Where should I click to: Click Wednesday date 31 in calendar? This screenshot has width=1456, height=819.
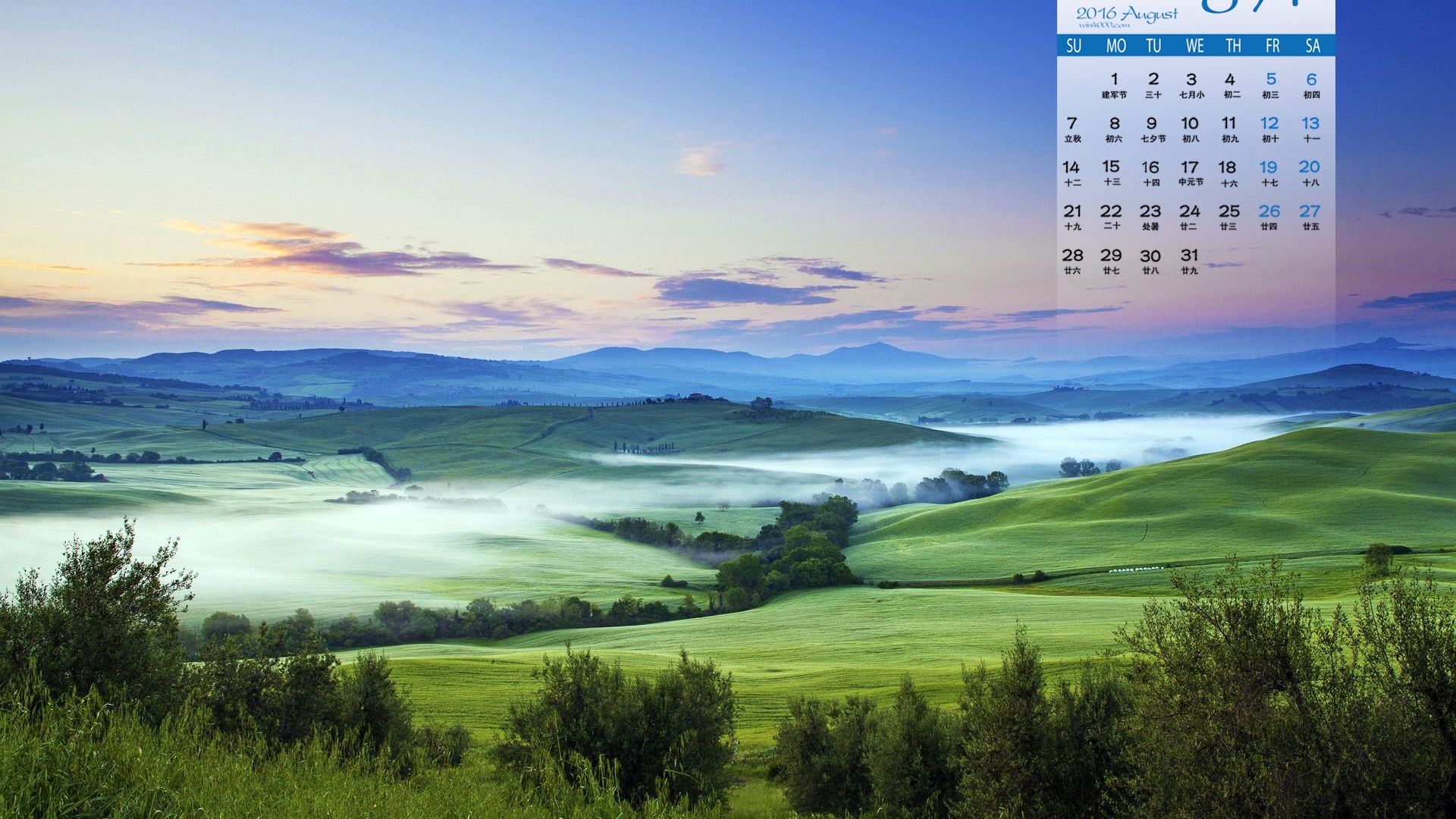(x=1190, y=262)
